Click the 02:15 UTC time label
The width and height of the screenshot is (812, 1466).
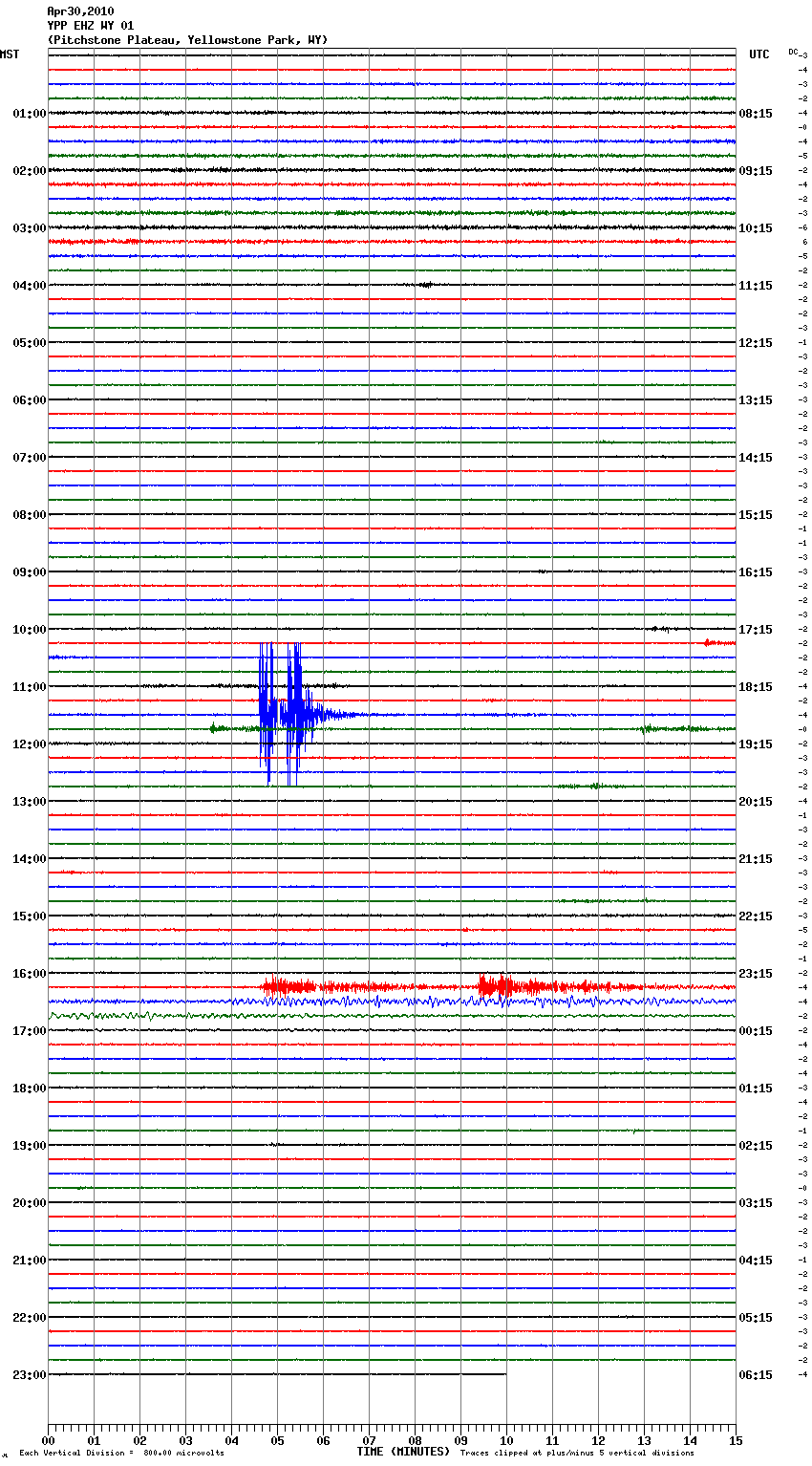pos(756,1146)
